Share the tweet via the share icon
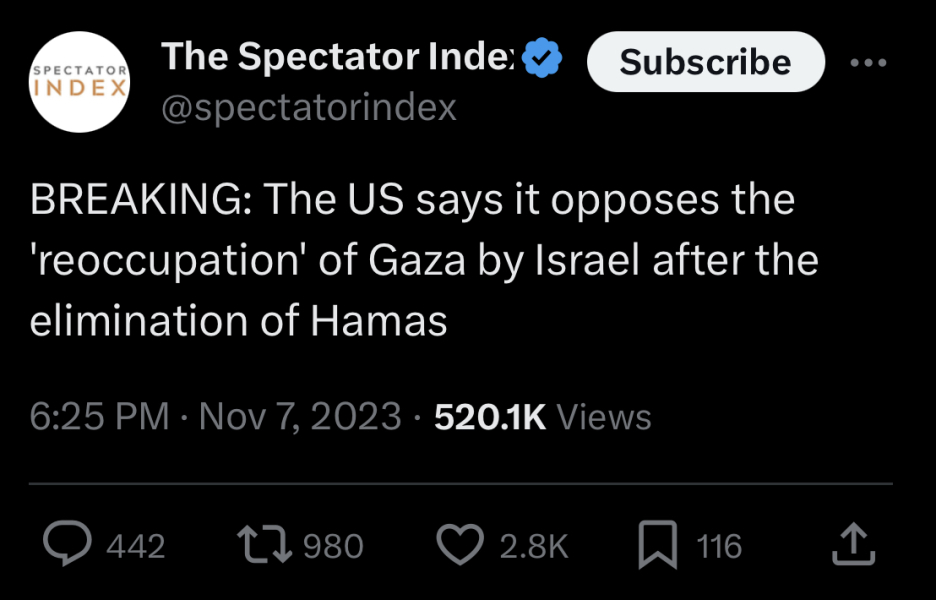The image size is (936, 600). [855, 542]
